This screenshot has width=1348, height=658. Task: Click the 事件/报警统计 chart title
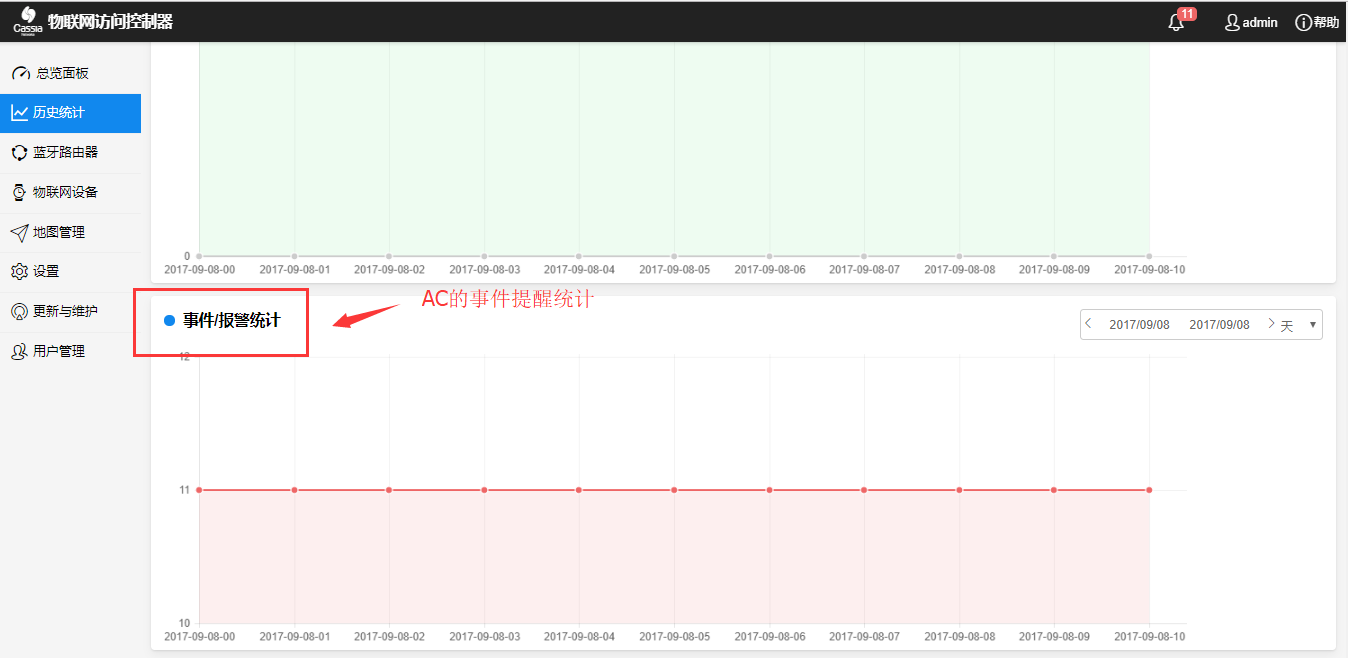point(231,321)
